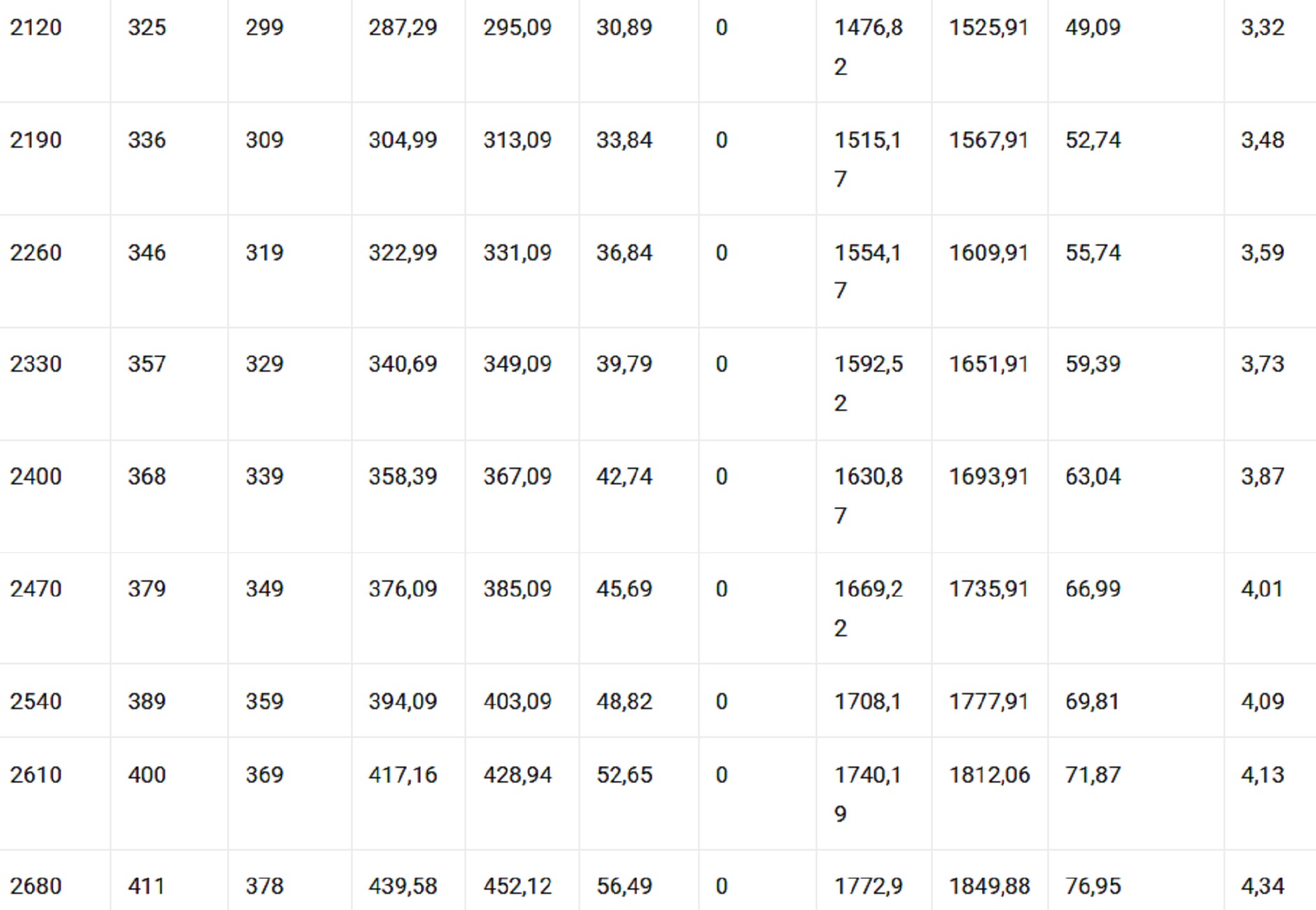
Task: Select the cell reading 3,32
Action: (1262, 28)
